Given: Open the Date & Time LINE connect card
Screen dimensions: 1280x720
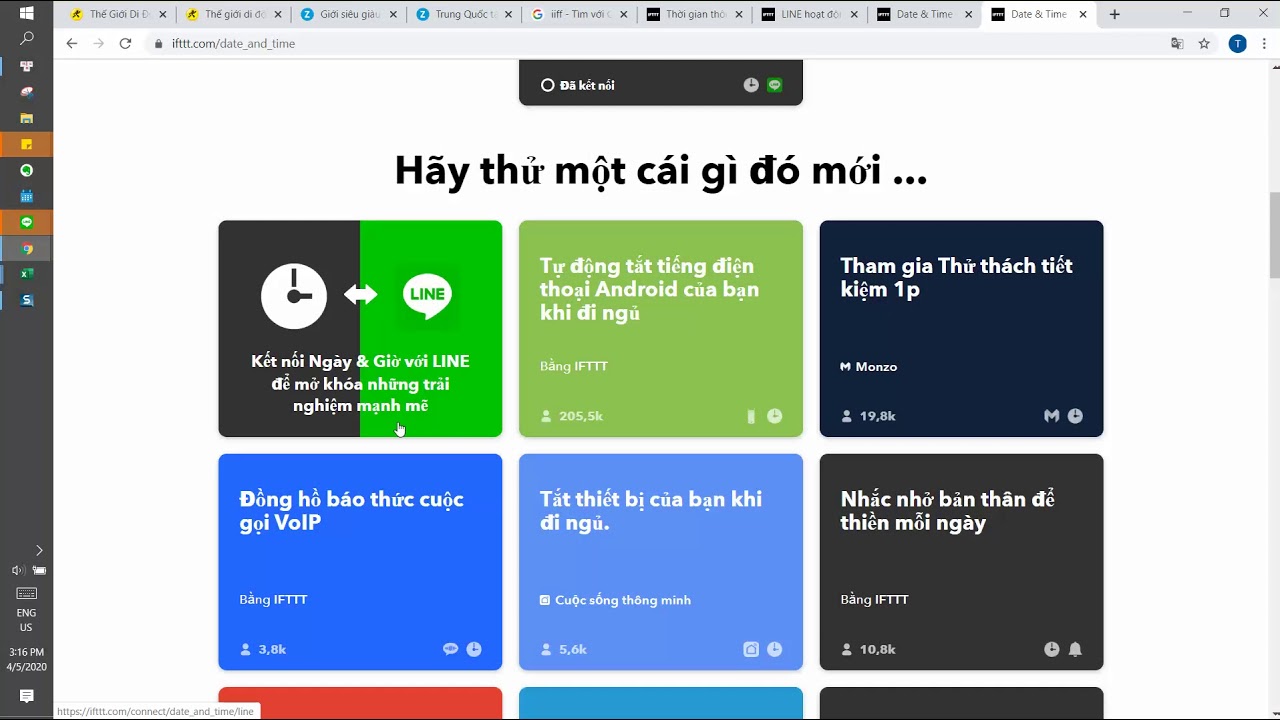Looking at the screenshot, I should click(x=360, y=328).
